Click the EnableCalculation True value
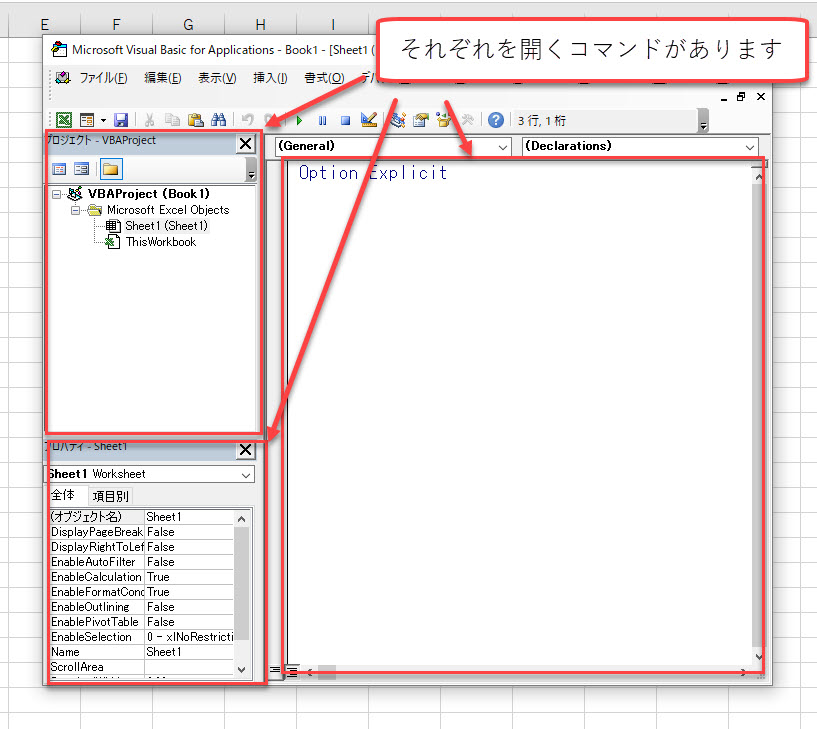This screenshot has width=817, height=729. click(189, 577)
